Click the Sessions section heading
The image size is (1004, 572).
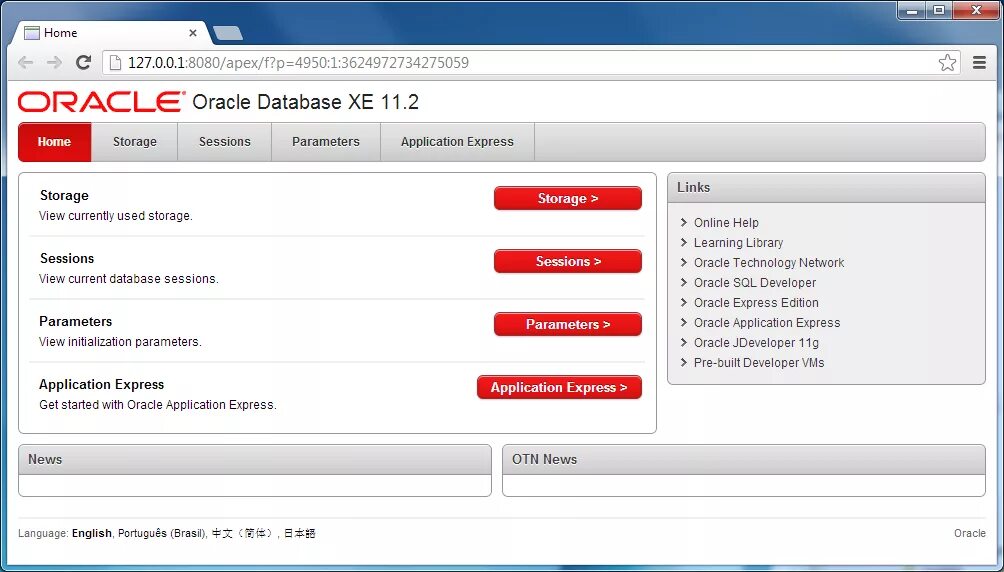tap(67, 258)
